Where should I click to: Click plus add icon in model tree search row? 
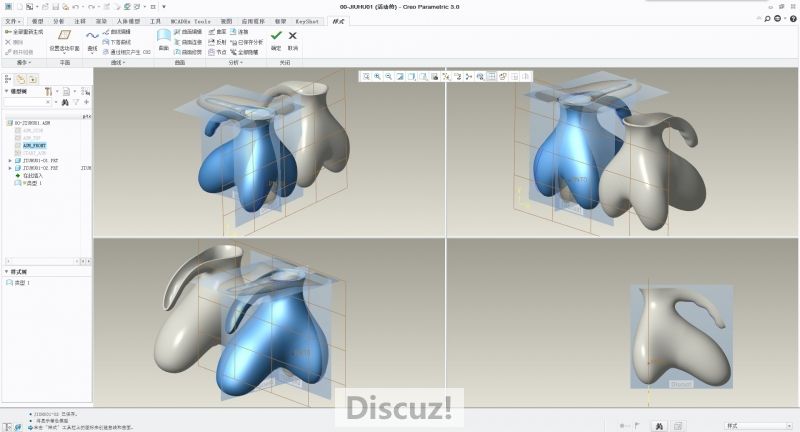(86, 103)
